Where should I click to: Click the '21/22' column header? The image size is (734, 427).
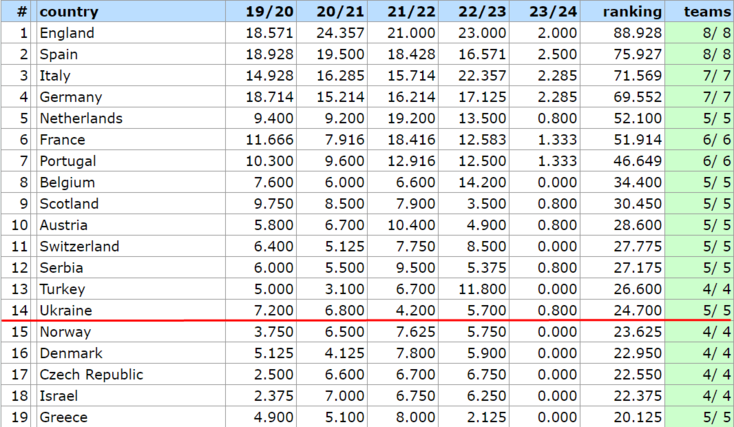(411, 12)
